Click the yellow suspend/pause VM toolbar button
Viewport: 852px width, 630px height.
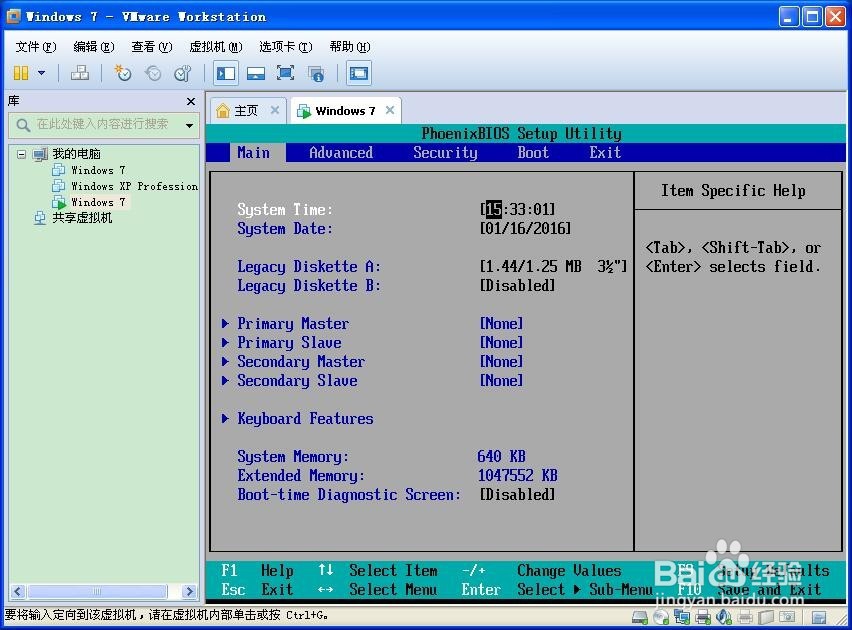[21, 73]
